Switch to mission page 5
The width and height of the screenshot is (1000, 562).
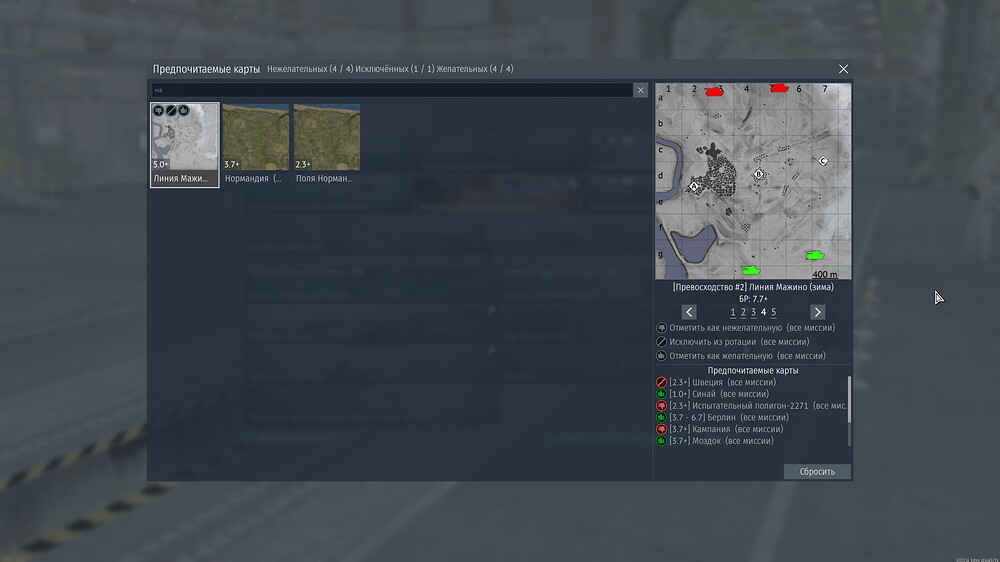(774, 312)
